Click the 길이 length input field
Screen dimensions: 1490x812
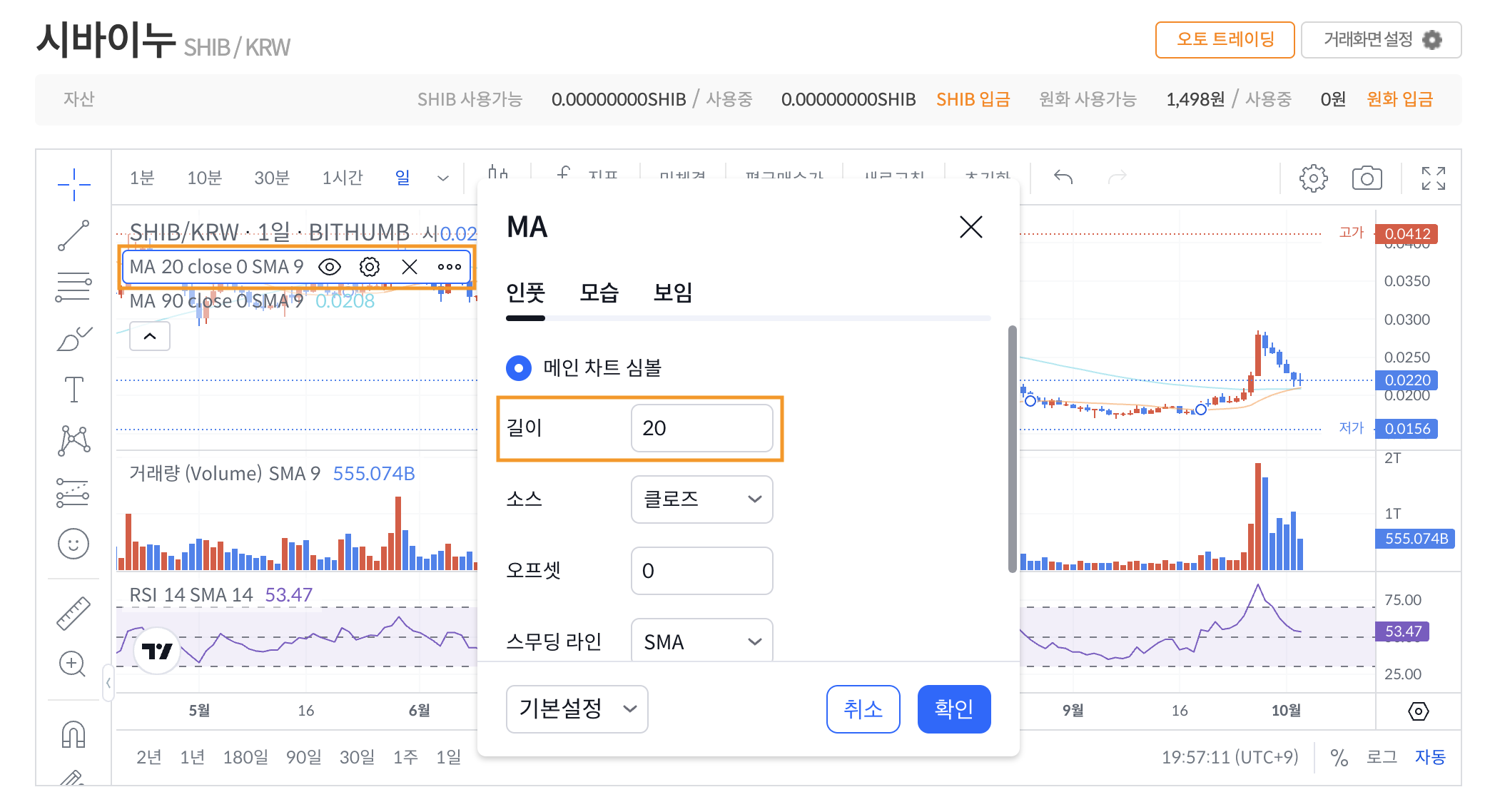[701, 428]
